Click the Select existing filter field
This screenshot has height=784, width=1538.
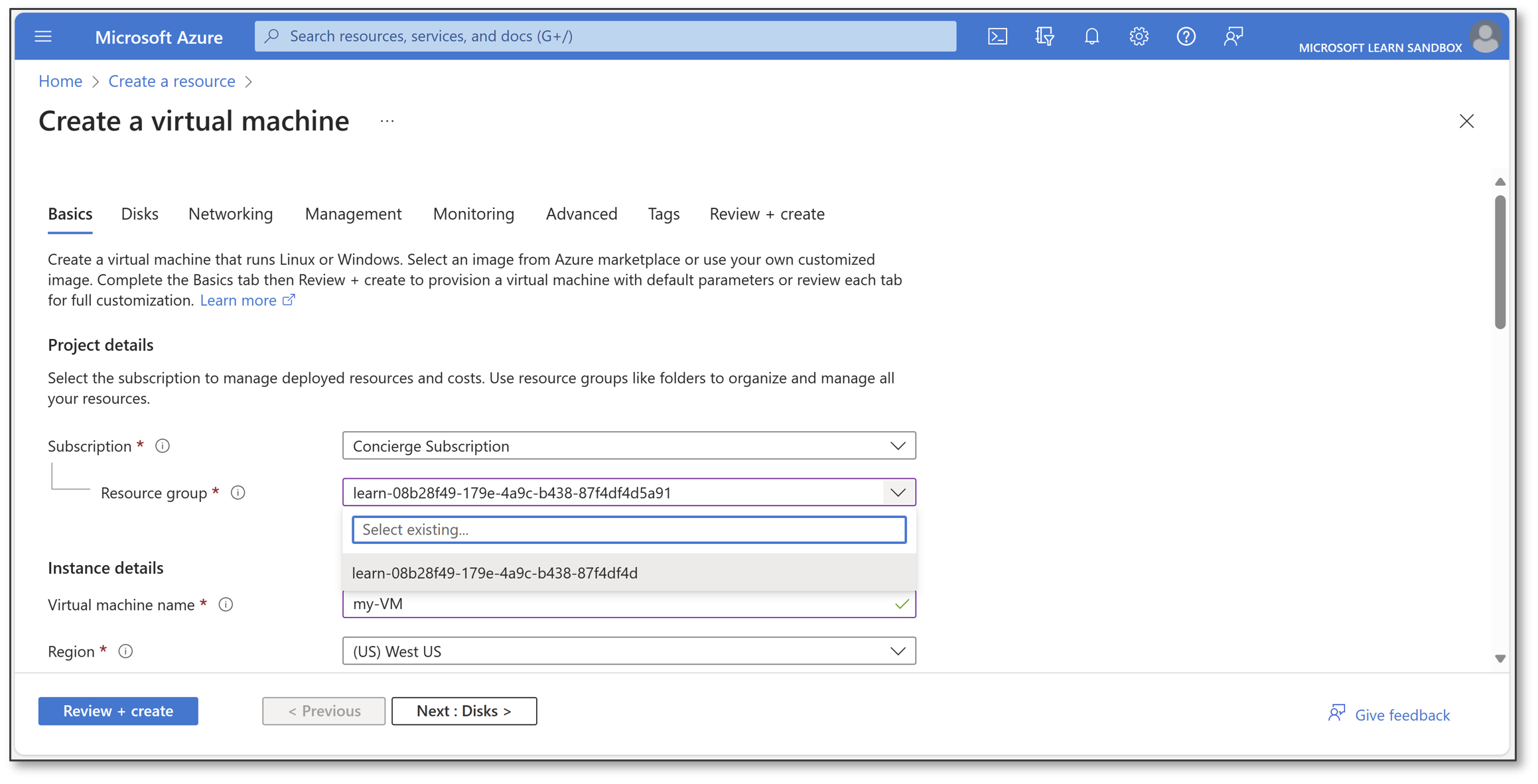tap(628, 530)
